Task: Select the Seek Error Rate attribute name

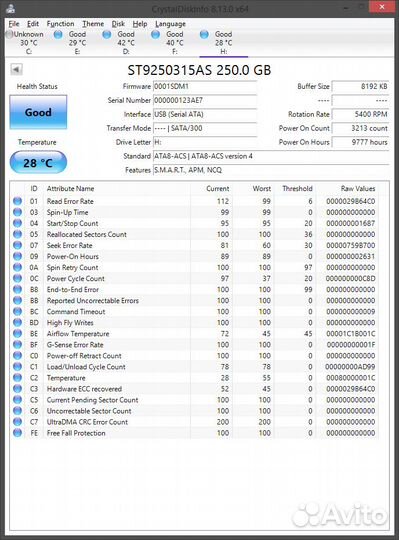Action: coord(70,245)
